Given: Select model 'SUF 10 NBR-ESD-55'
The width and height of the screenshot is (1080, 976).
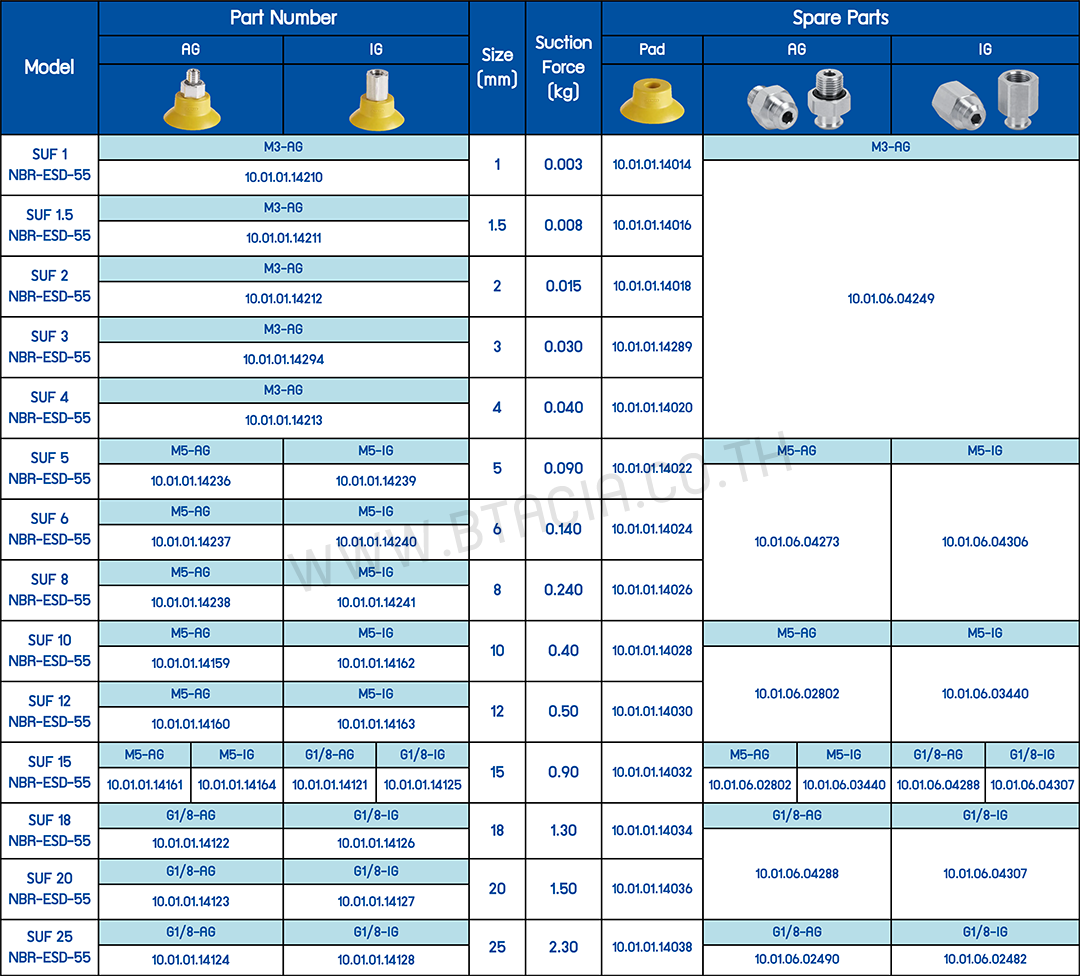Looking at the screenshot, I should [50, 650].
